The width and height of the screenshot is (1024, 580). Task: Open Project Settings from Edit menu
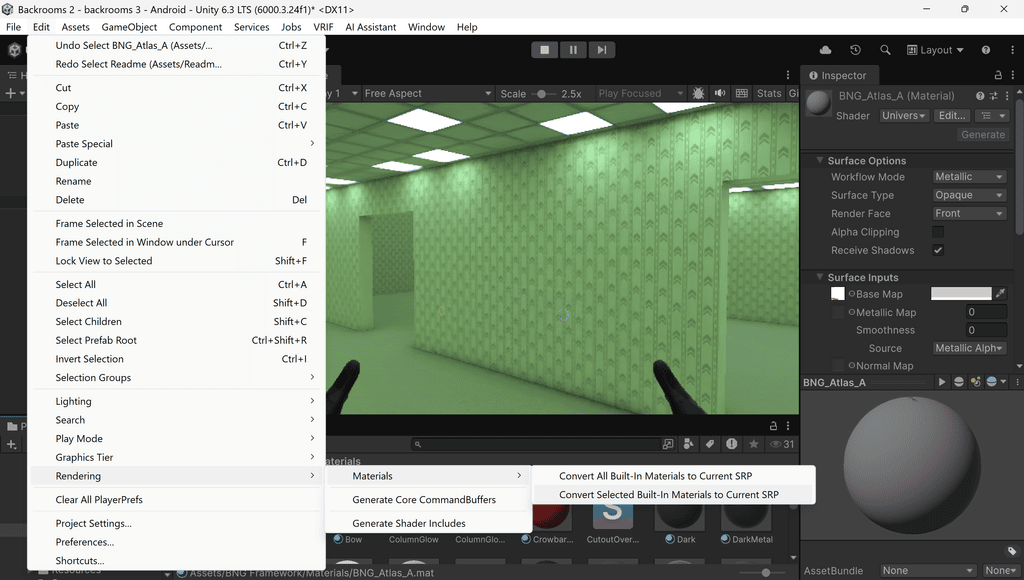(x=176, y=523)
